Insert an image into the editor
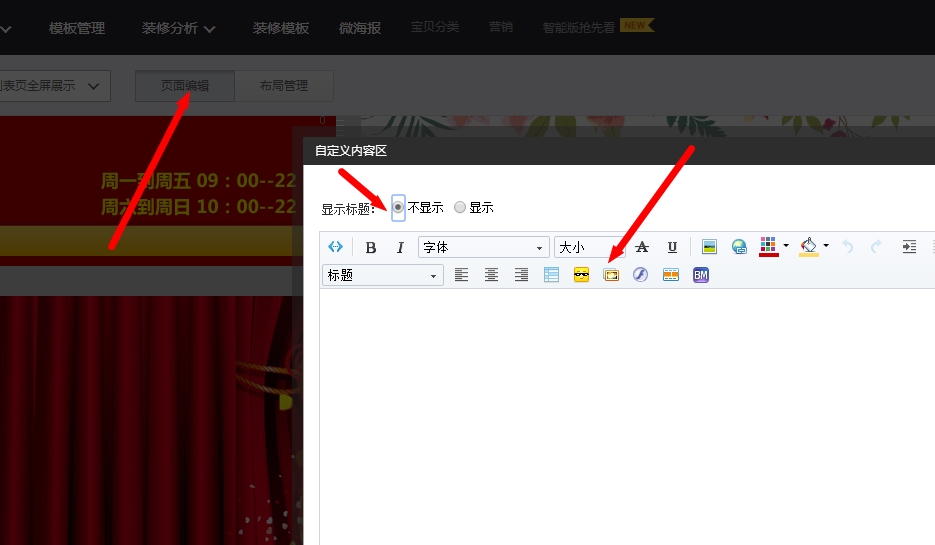The width and height of the screenshot is (935, 545). [x=709, y=247]
